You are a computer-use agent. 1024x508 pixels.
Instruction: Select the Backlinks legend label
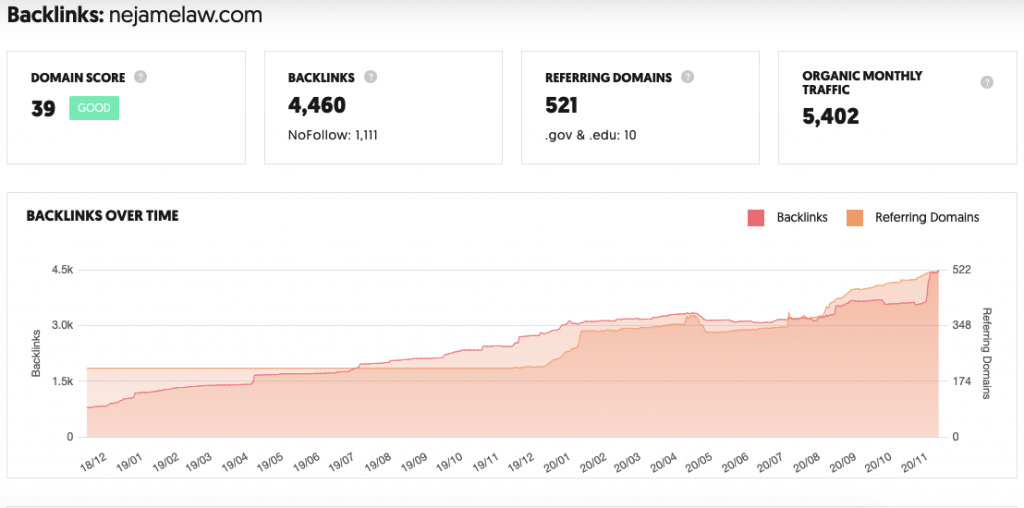pyautogui.click(x=802, y=218)
